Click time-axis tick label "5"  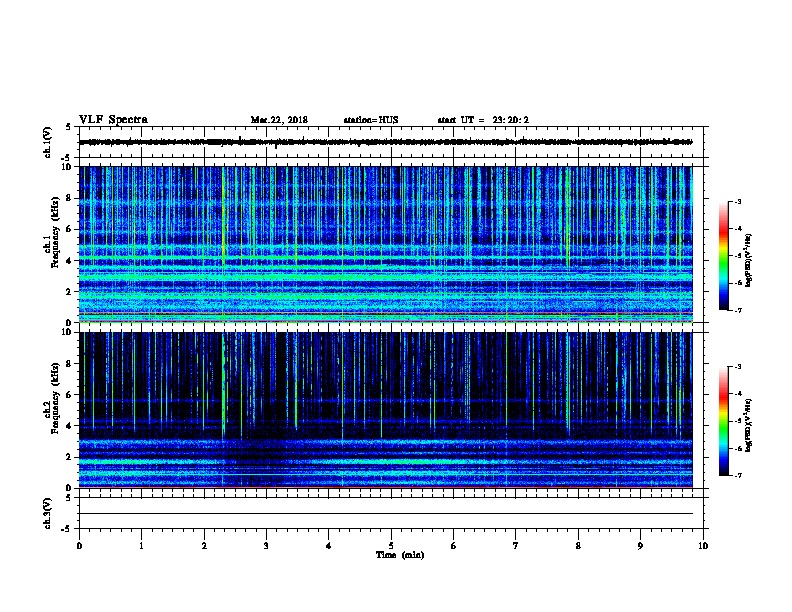point(391,546)
